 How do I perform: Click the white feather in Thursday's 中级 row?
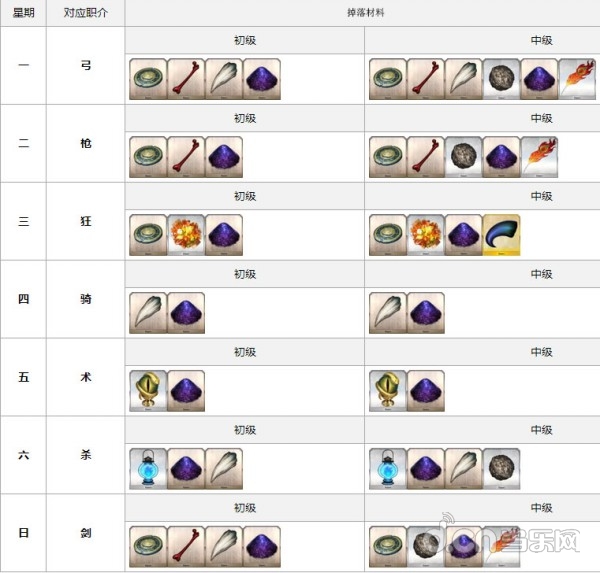click(x=388, y=313)
